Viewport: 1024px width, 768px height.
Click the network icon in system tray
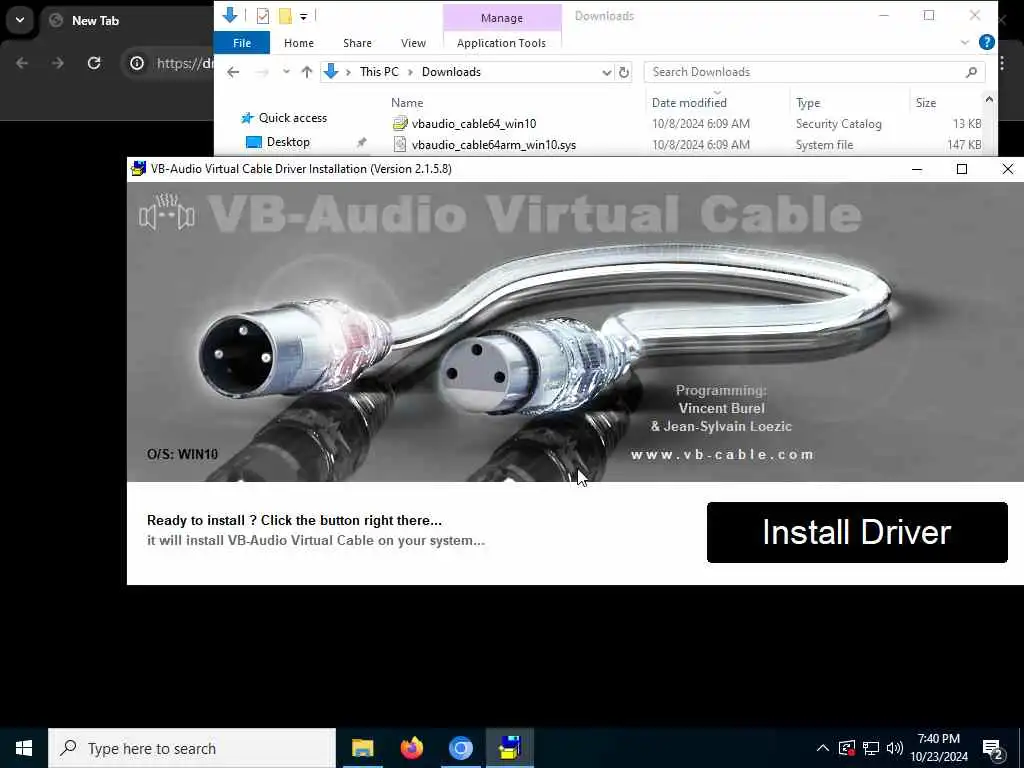click(871, 748)
